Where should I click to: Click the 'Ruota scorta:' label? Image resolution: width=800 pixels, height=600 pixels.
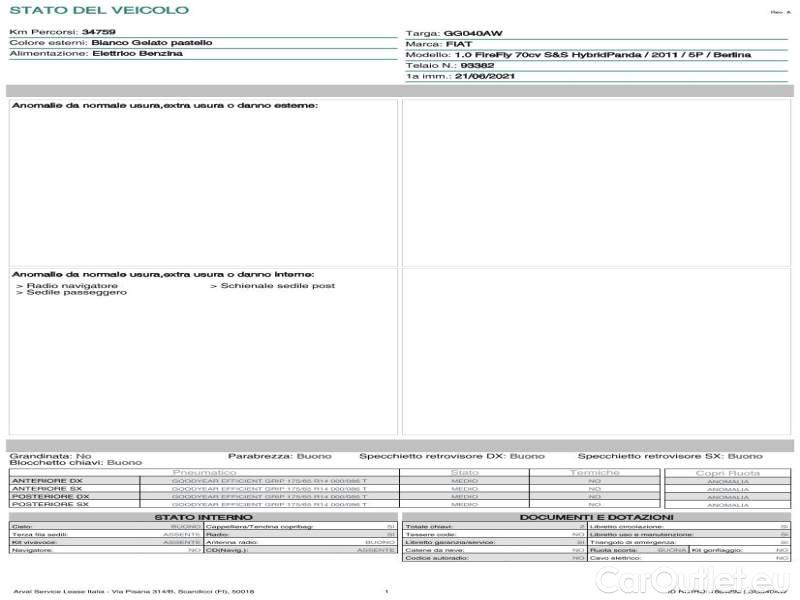[614, 550]
